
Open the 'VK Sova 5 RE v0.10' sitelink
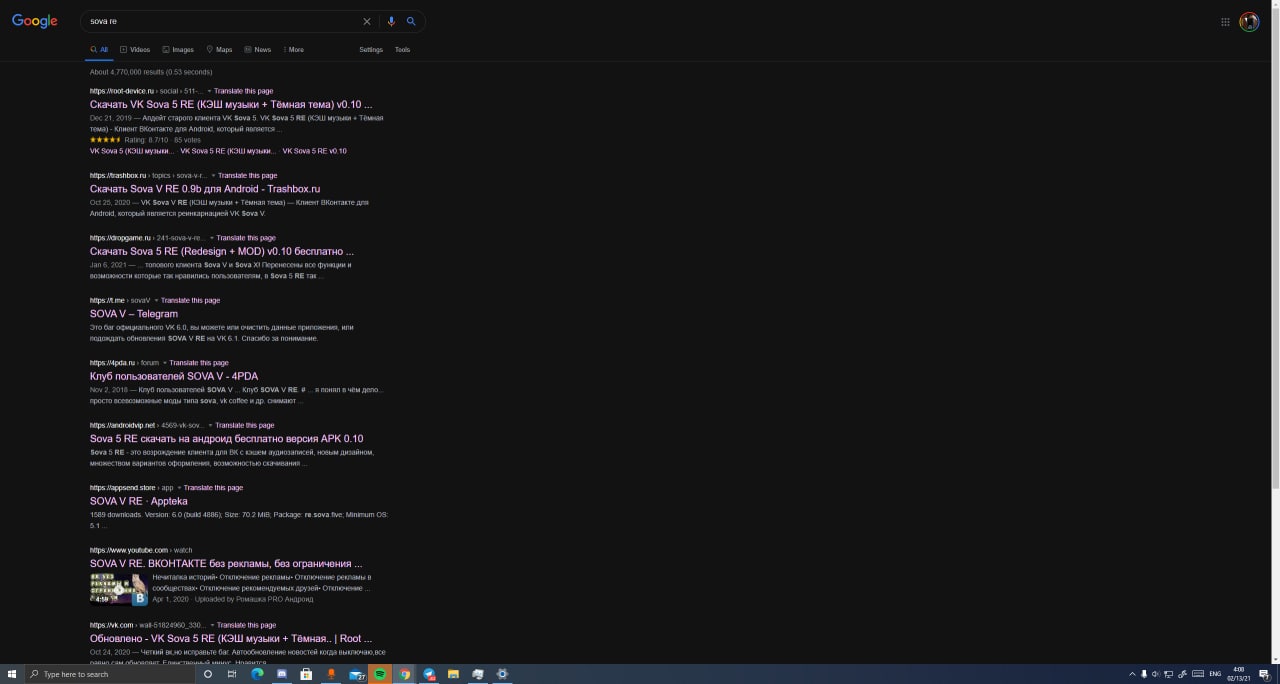coord(314,151)
